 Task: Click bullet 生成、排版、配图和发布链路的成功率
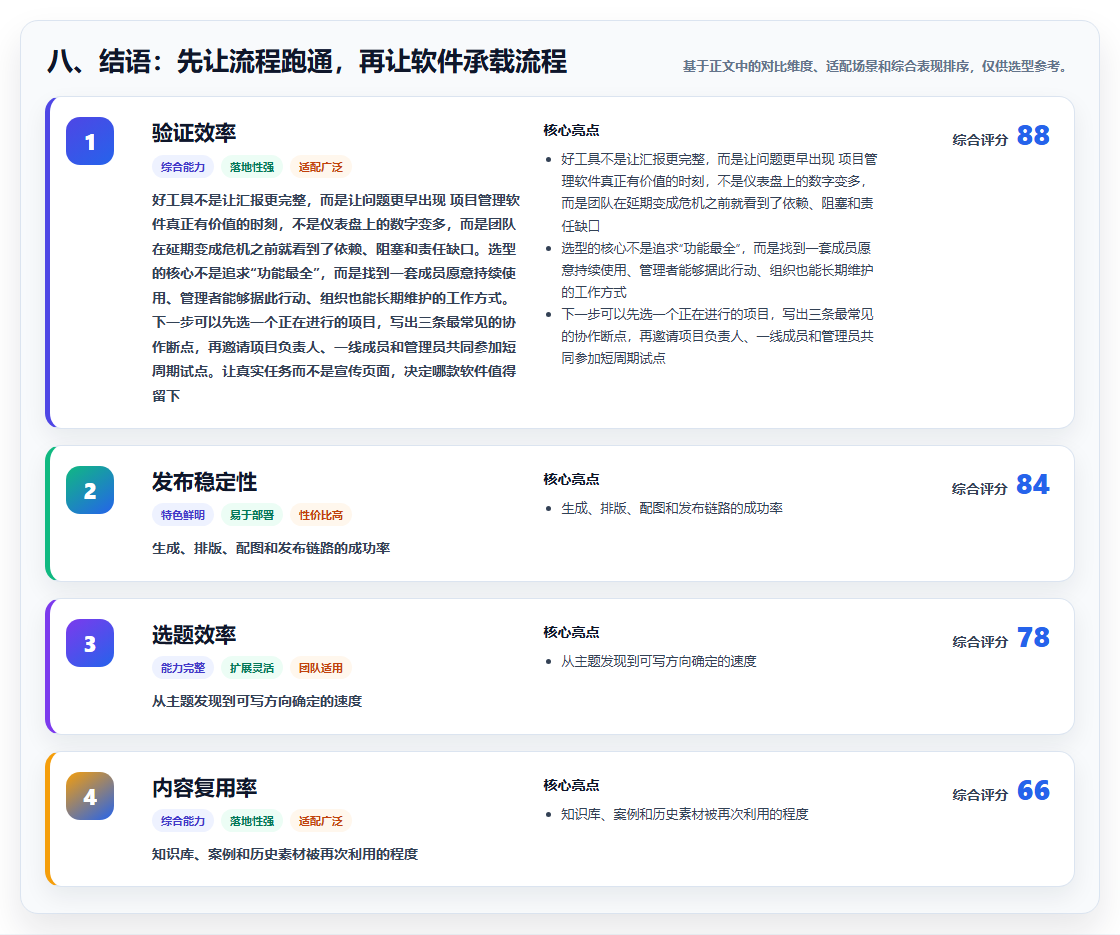pos(672,509)
